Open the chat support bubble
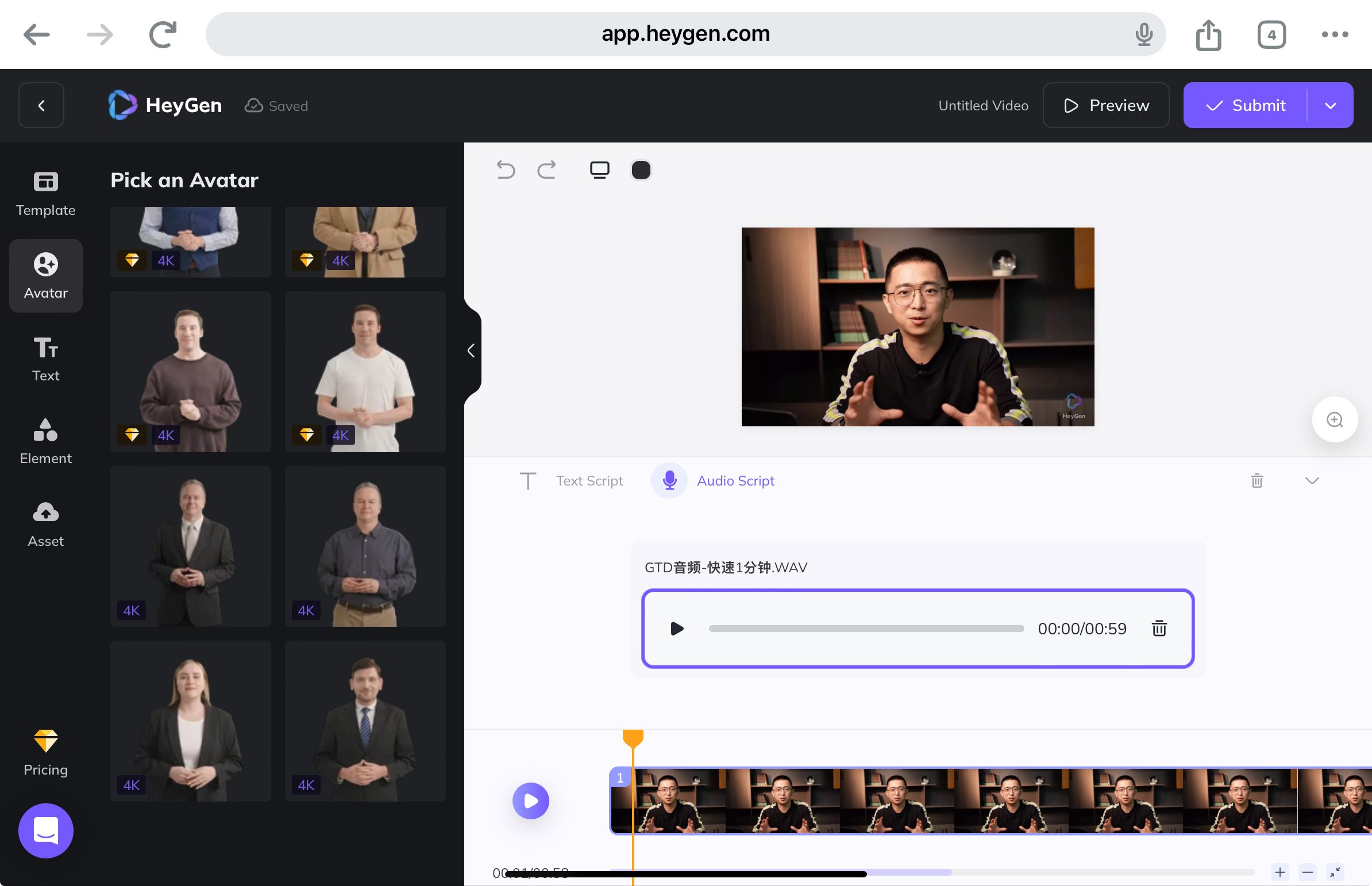The image size is (1372, 886). [x=45, y=830]
